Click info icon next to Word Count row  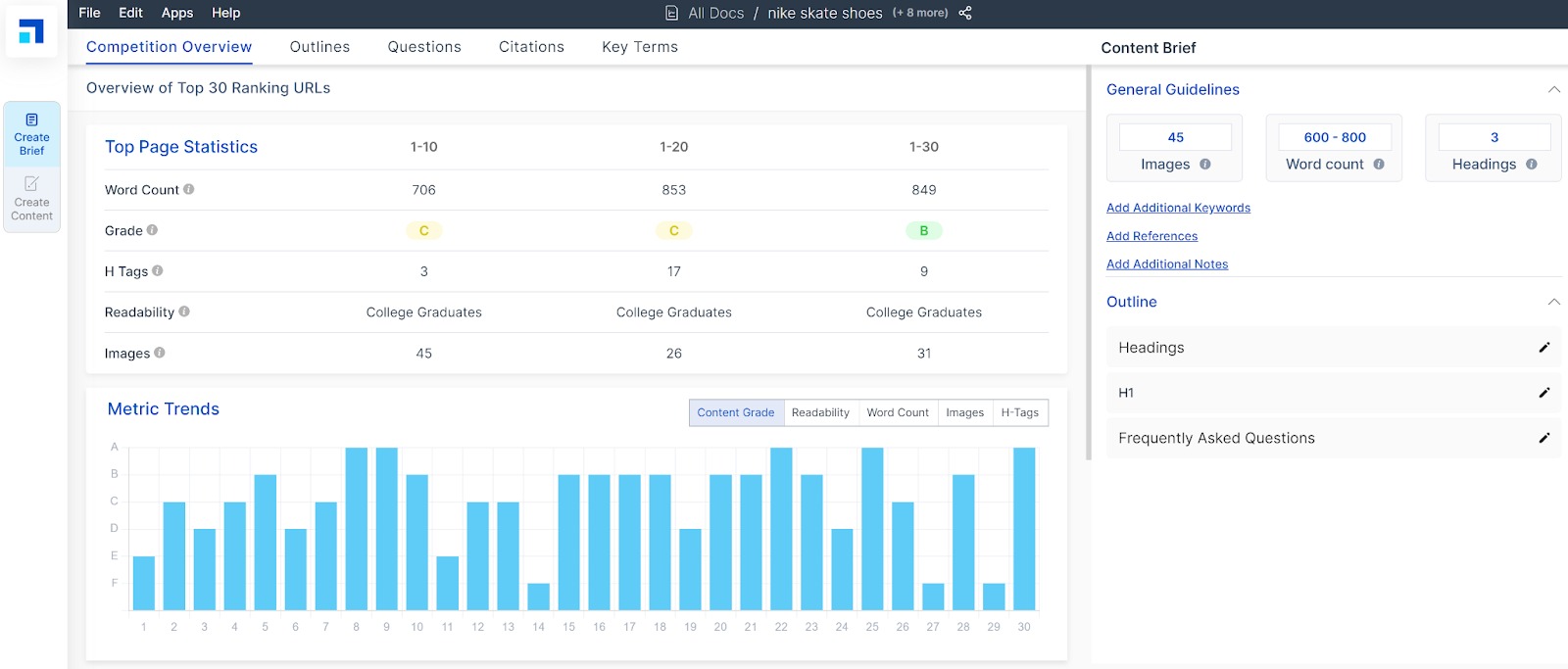(189, 189)
